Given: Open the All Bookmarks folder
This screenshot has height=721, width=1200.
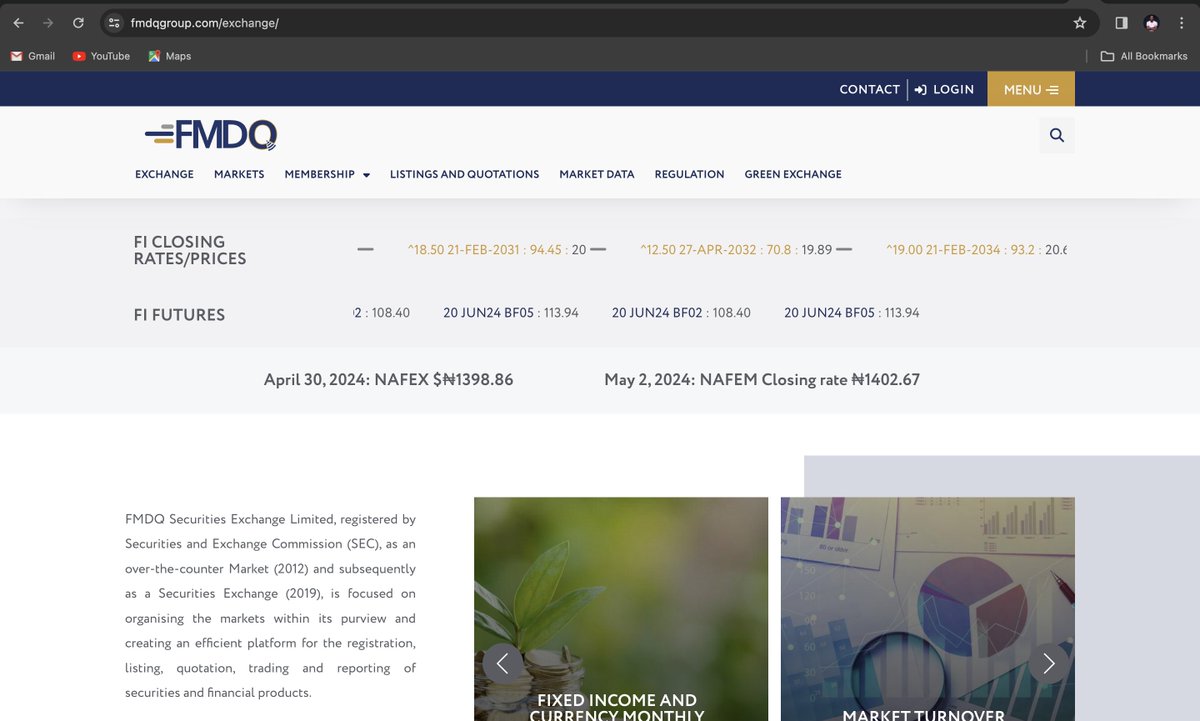Looking at the screenshot, I should tap(1144, 56).
